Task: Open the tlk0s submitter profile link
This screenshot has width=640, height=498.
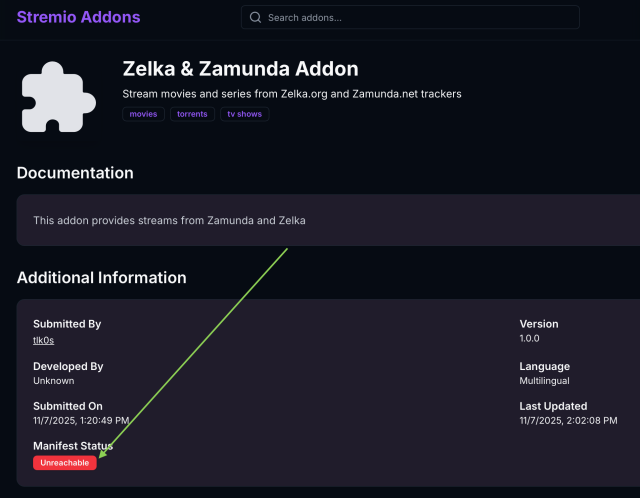Action: pos(44,340)
